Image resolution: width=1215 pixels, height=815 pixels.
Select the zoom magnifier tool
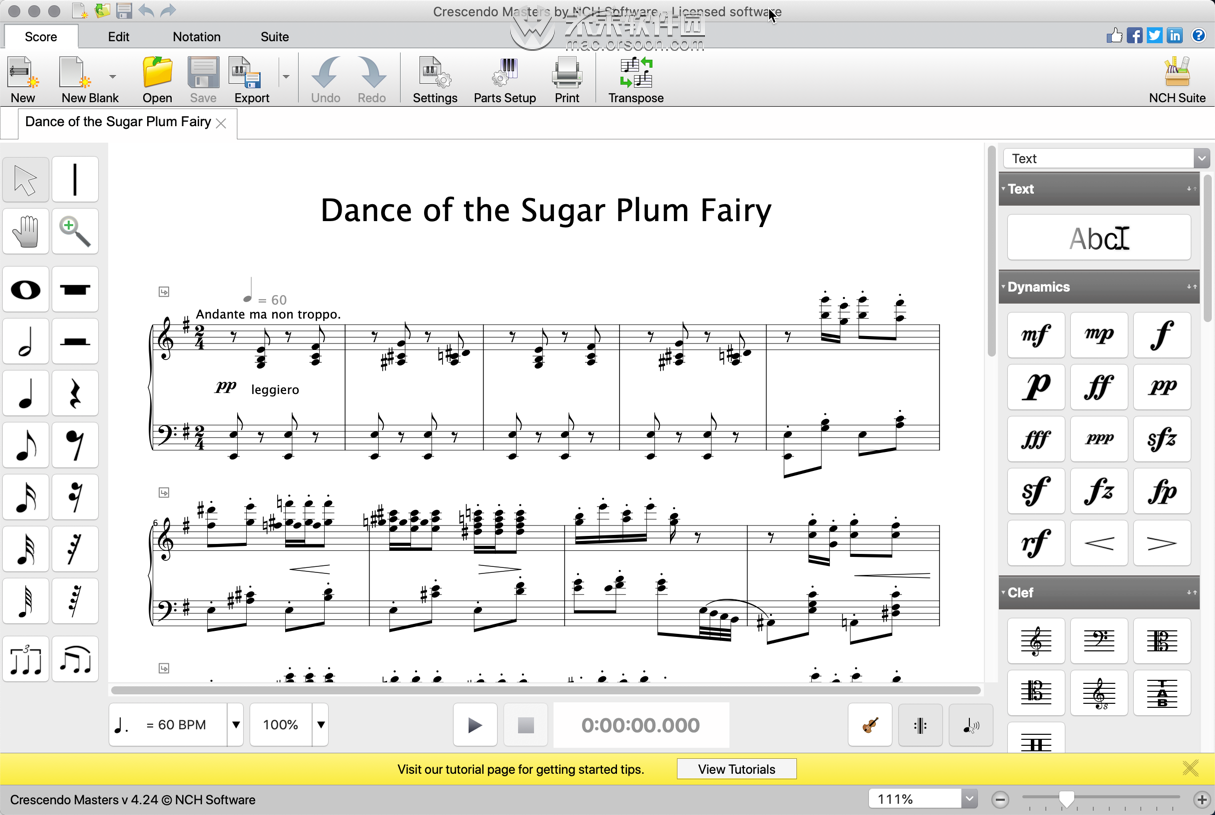75,232
